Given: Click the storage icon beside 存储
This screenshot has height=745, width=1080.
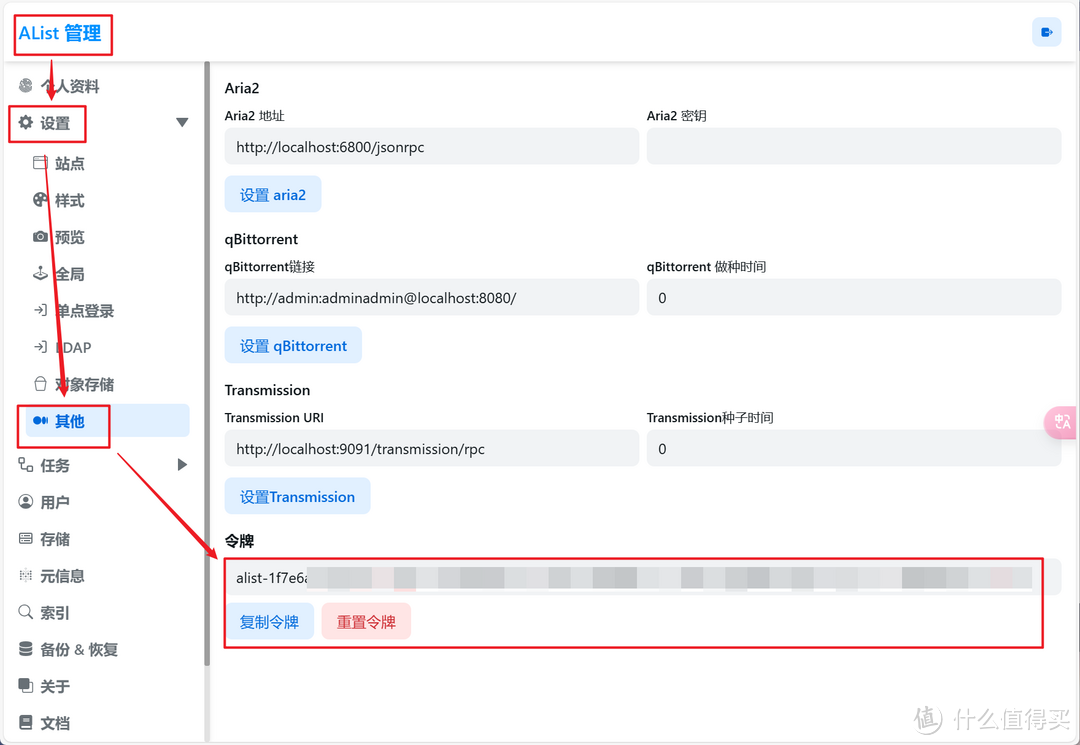Looking at the screenshot, I should tap(26, 539).
